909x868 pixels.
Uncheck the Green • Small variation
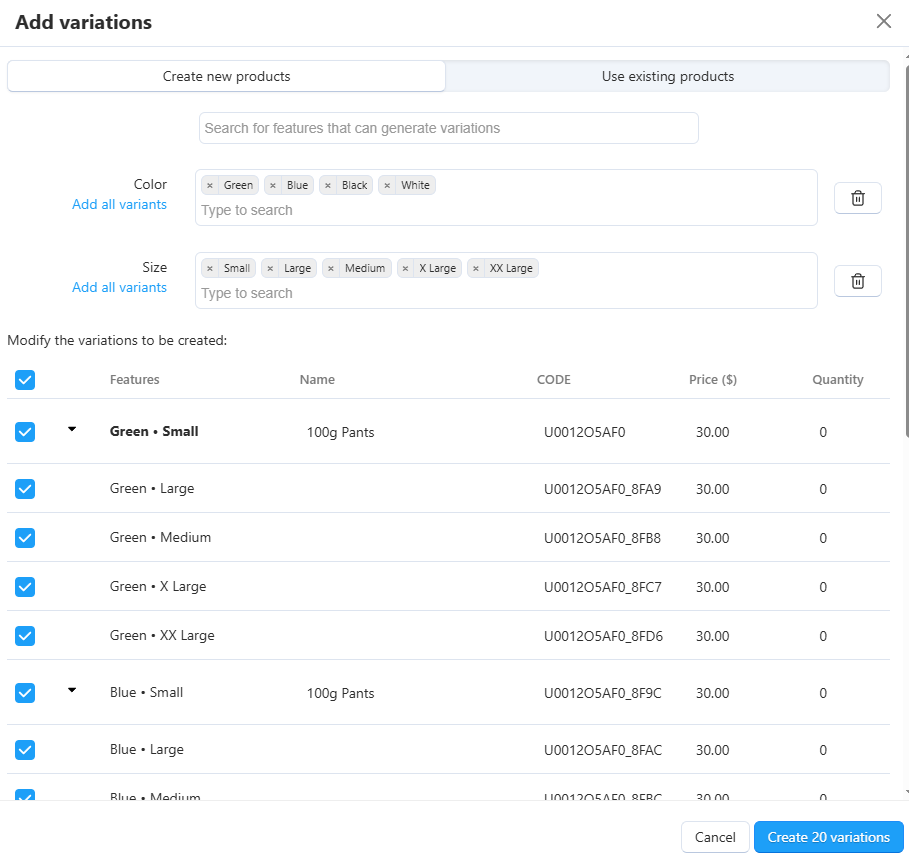25,432
